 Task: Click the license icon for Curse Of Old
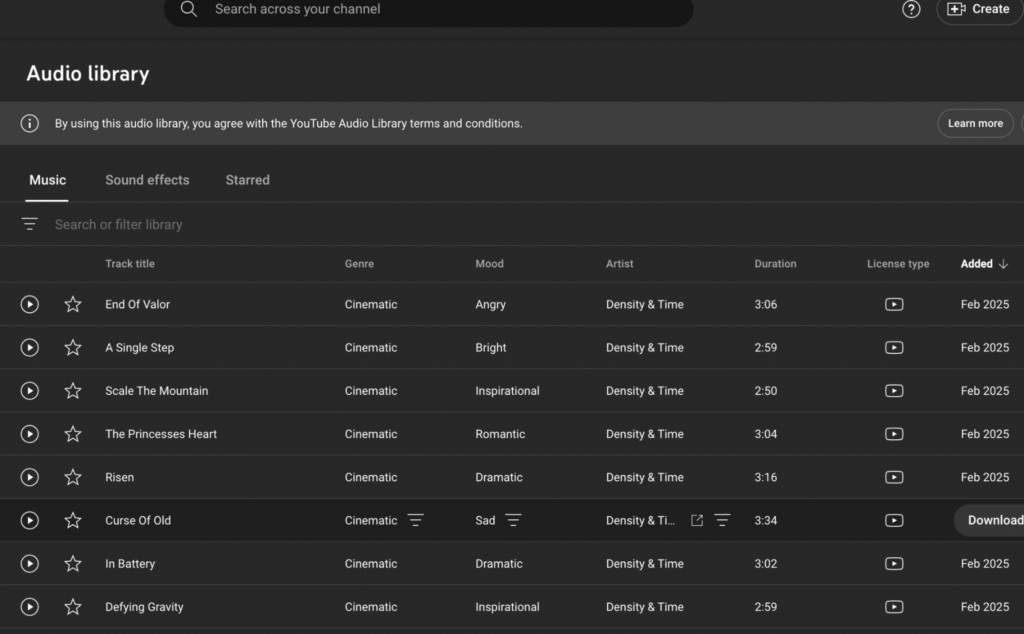tap(894, 520)
